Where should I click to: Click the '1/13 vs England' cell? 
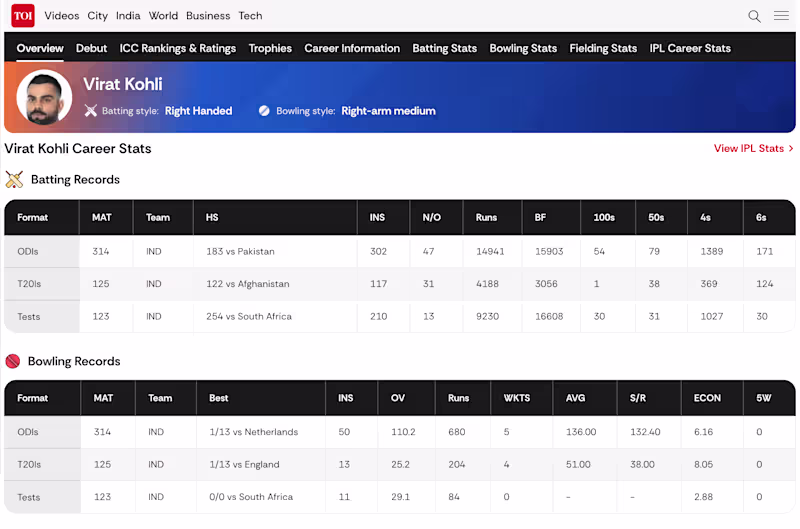point(244,465)
